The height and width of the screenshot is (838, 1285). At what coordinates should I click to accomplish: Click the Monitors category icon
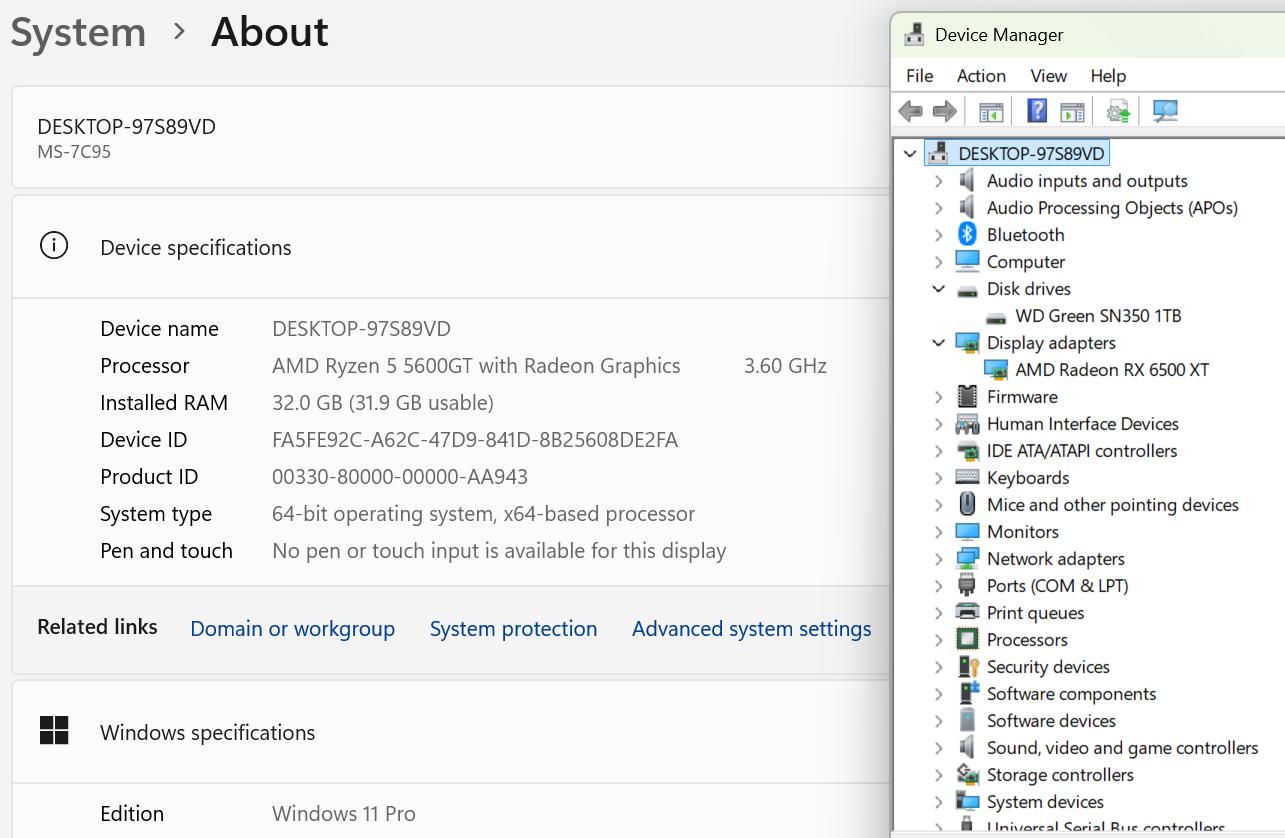click(967, 531)
